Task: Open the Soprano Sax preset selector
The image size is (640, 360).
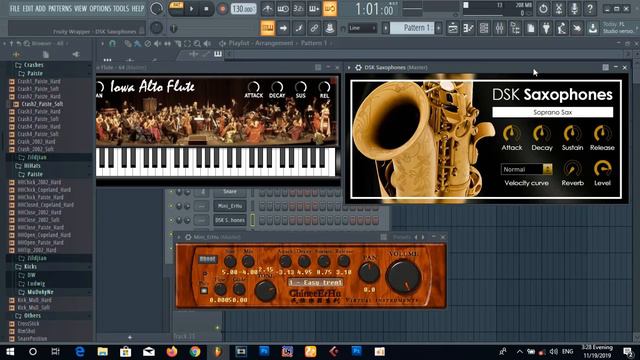Action: tap(553, 112)
